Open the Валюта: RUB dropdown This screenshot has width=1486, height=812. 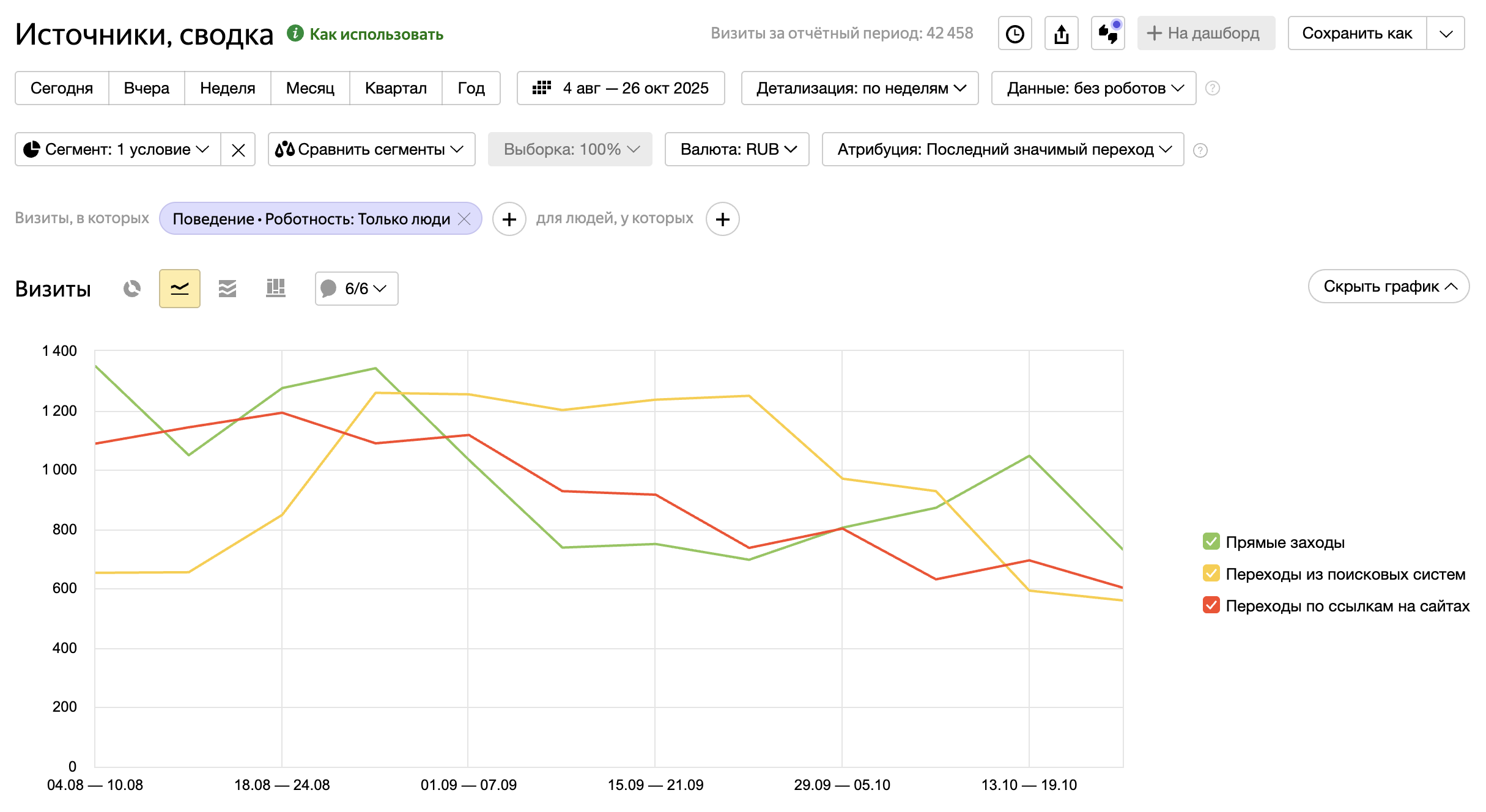(737, 150)
